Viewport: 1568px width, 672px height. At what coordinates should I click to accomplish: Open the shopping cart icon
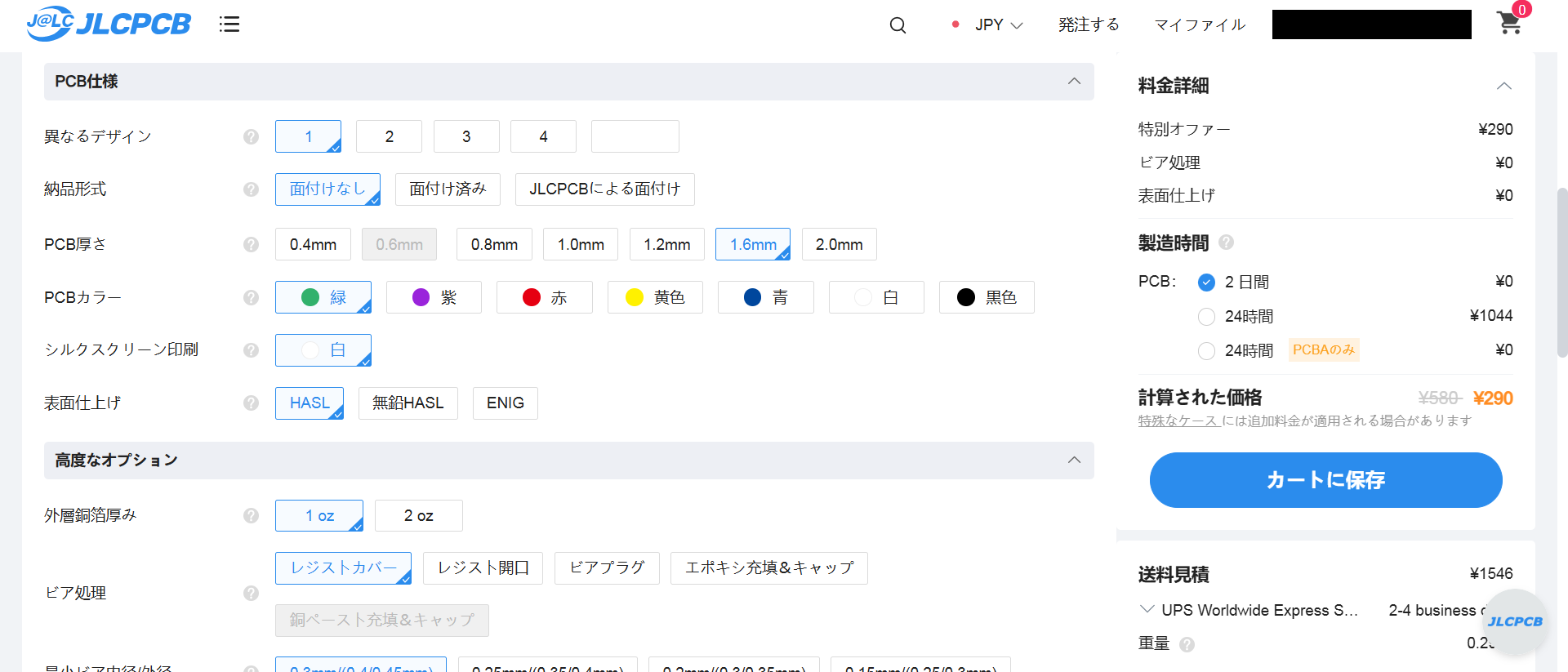point(1509,23)
